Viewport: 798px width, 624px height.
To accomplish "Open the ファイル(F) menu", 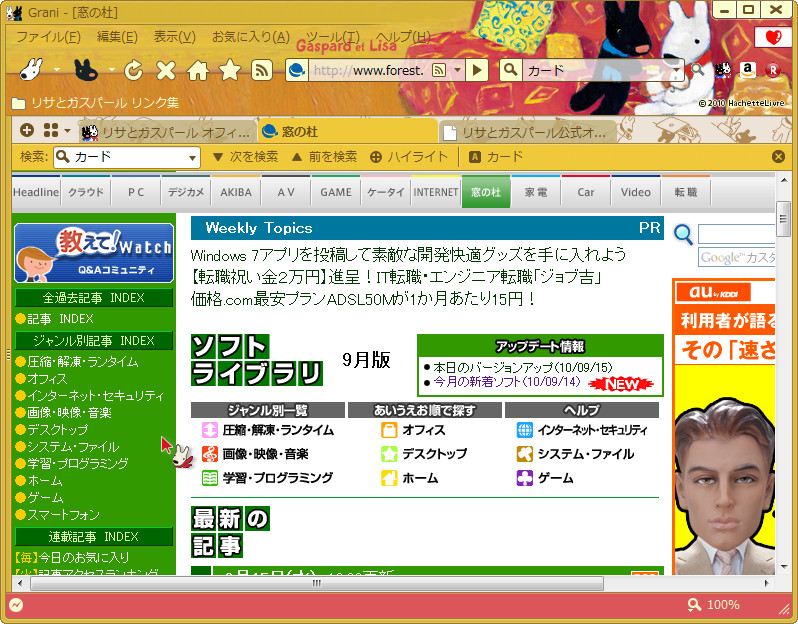I will coord(48,37).
